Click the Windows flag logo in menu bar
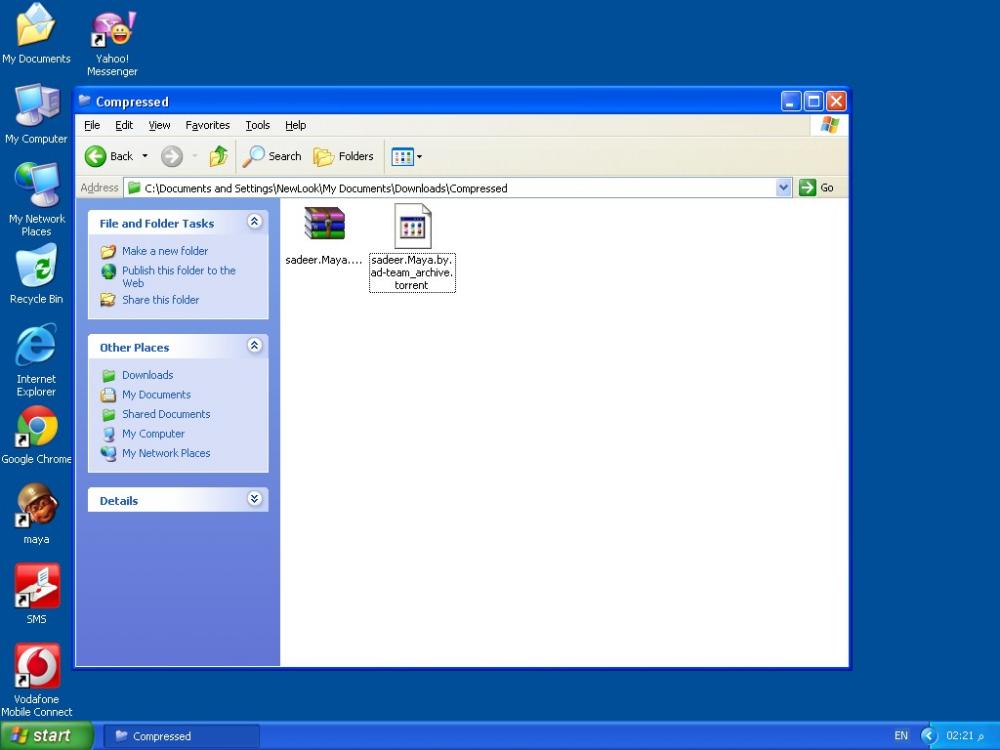The height and width of the screenshot is (750, 1000). (x=830, y=125)
